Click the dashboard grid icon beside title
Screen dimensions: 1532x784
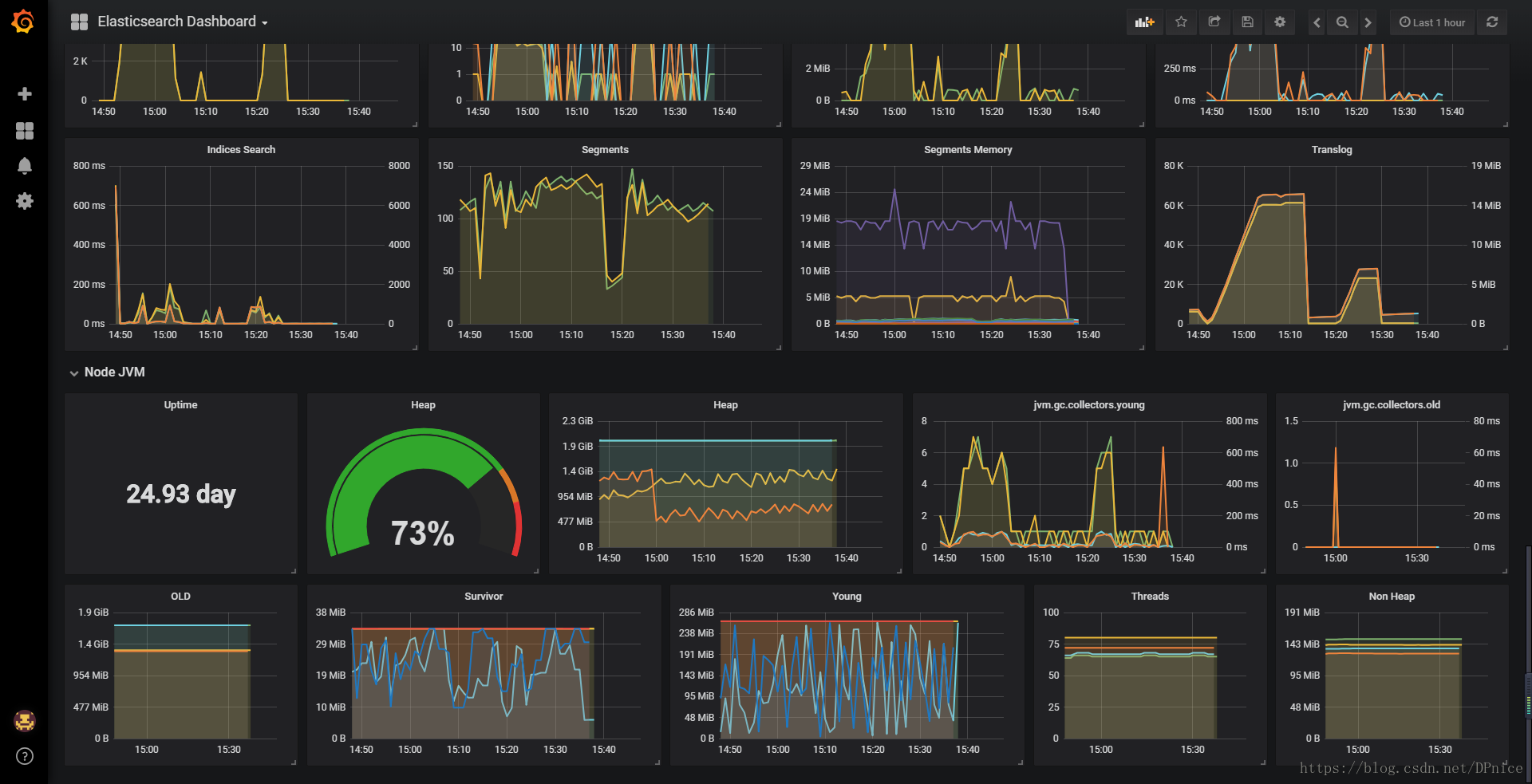point(79,22)
